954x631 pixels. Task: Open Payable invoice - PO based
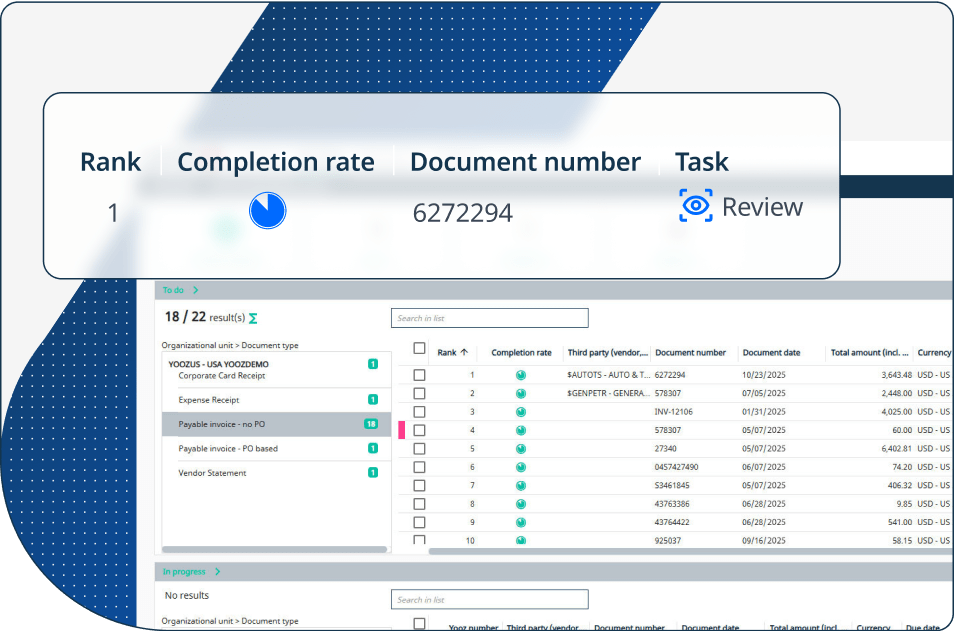228,448
